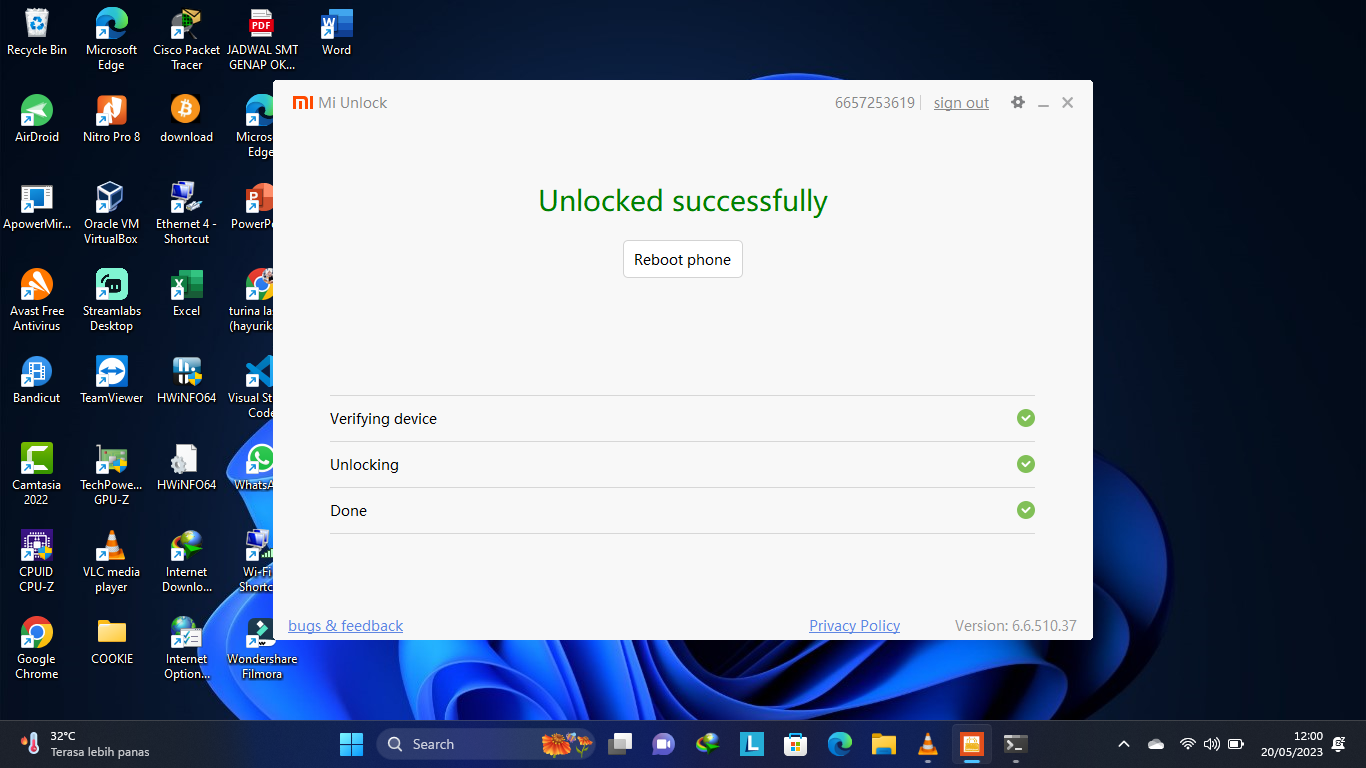Select the Cisco Packet Tracer icon
Viewport: 1366px width, 768px height.
[x=186, y=39]
